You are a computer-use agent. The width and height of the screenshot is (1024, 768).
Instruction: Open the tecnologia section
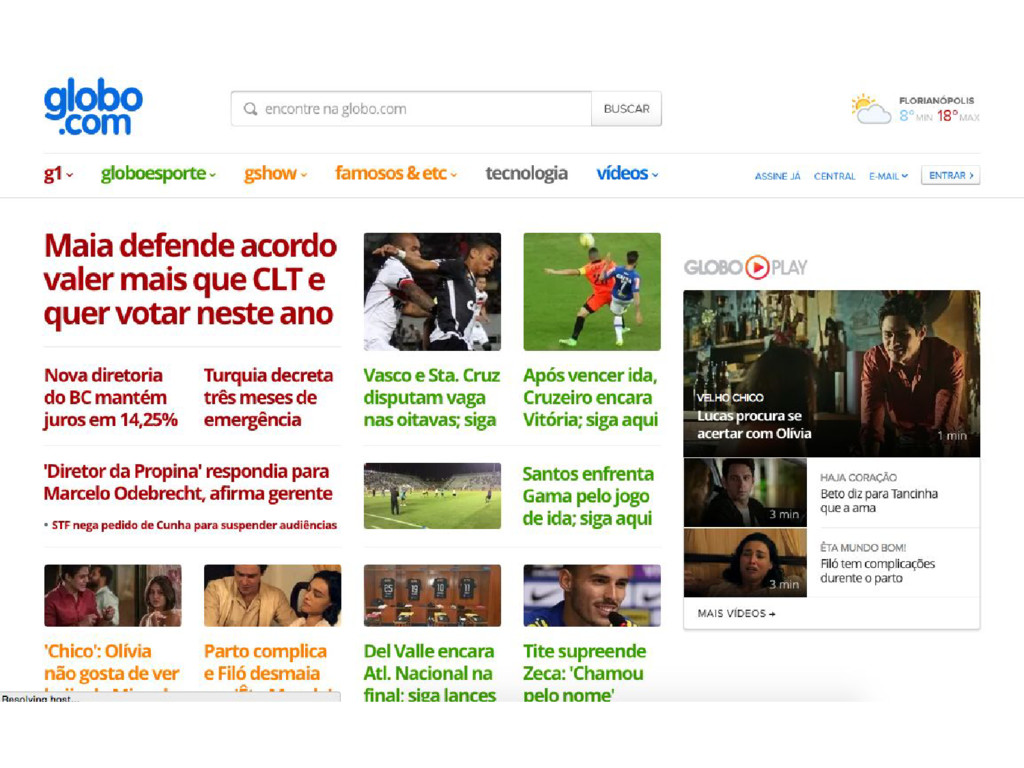tap(526, 174)
